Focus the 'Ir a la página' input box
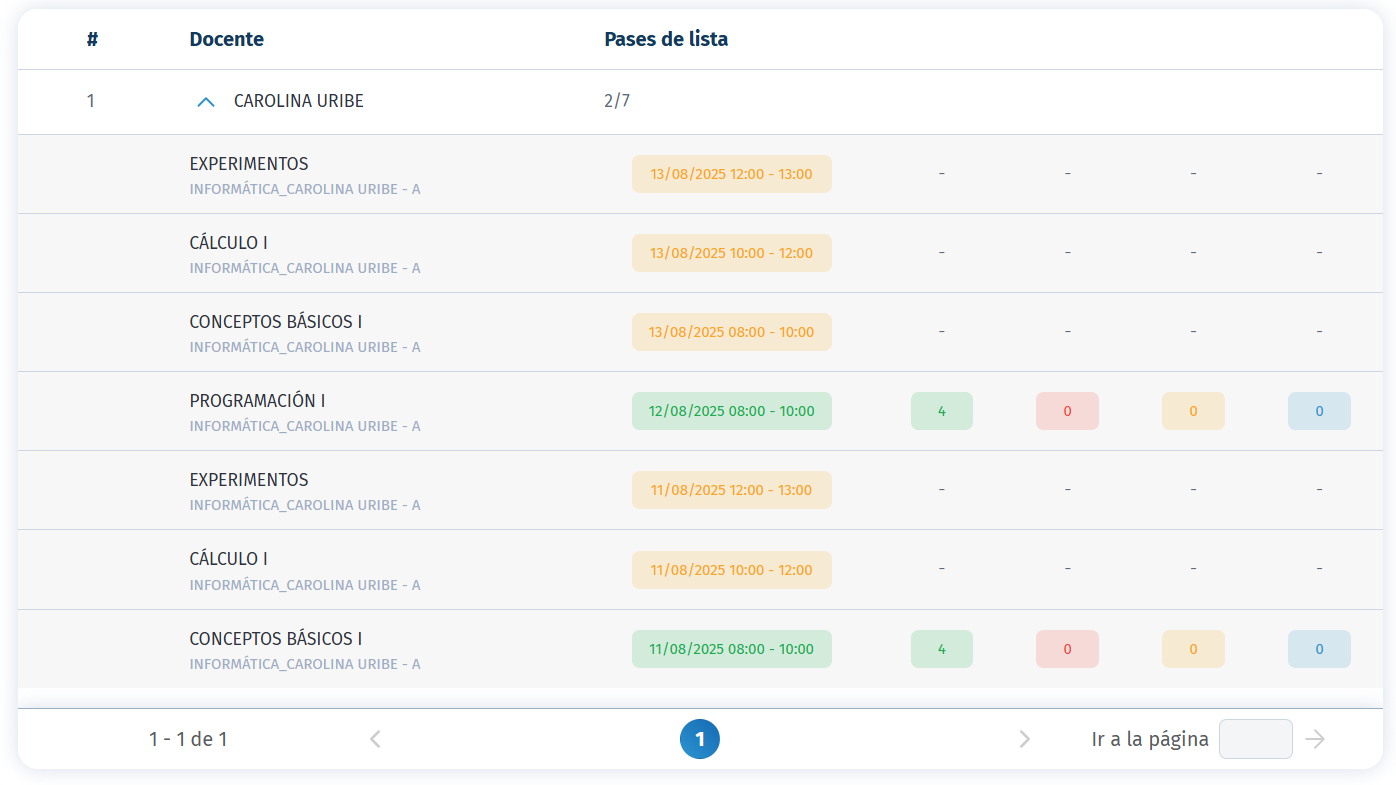This screenshot has width=1396, height=785. tap(1256, 739)
